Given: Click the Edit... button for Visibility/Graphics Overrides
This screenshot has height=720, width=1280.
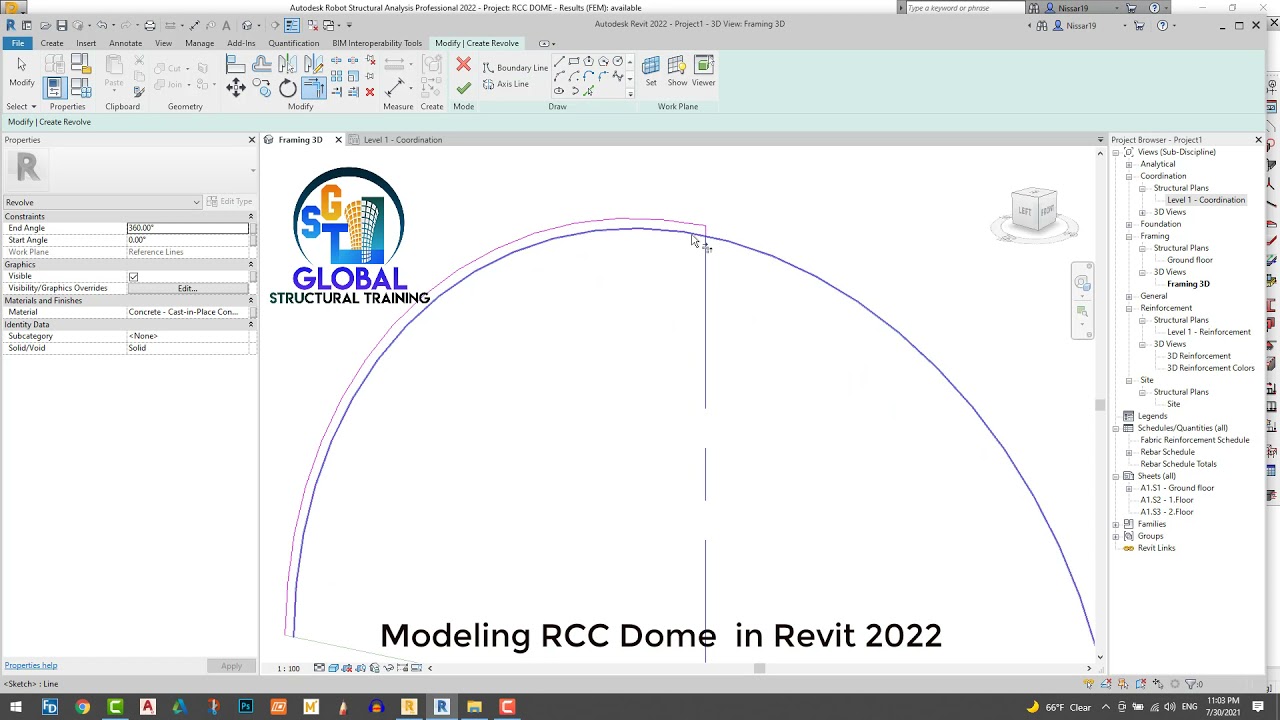Looking at the screenshot, I should [187, 288].
